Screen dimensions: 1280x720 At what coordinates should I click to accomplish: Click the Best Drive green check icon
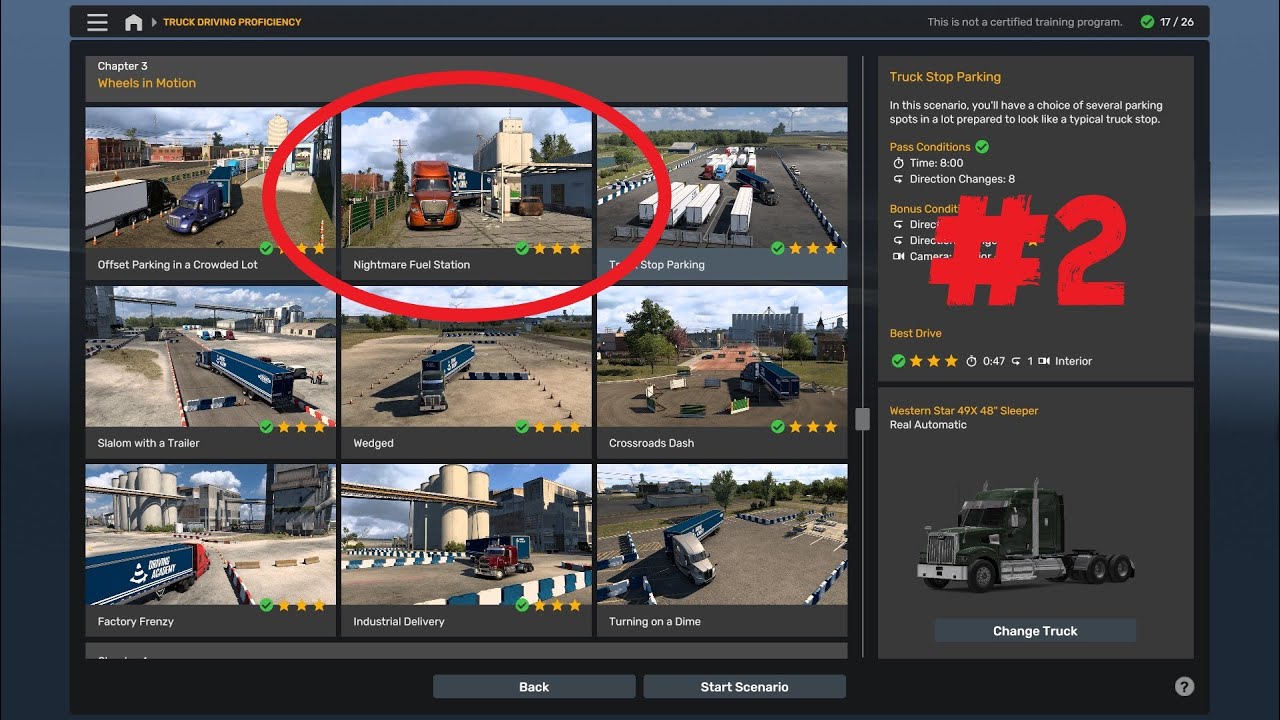coord(898,361)
